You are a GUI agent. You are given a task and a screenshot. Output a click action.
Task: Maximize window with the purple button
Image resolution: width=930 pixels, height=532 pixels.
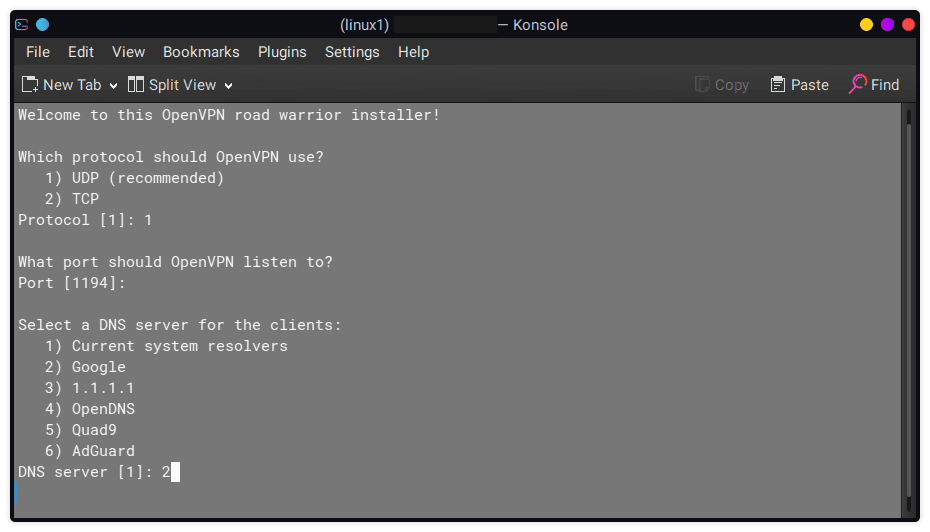pos(887,24)
